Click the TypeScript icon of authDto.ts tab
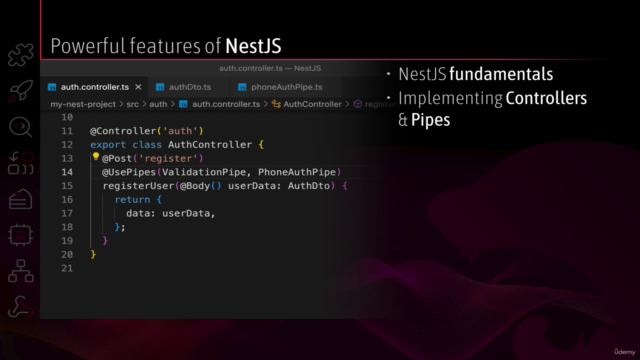The image size is (640, 360). tap(160, 87)
